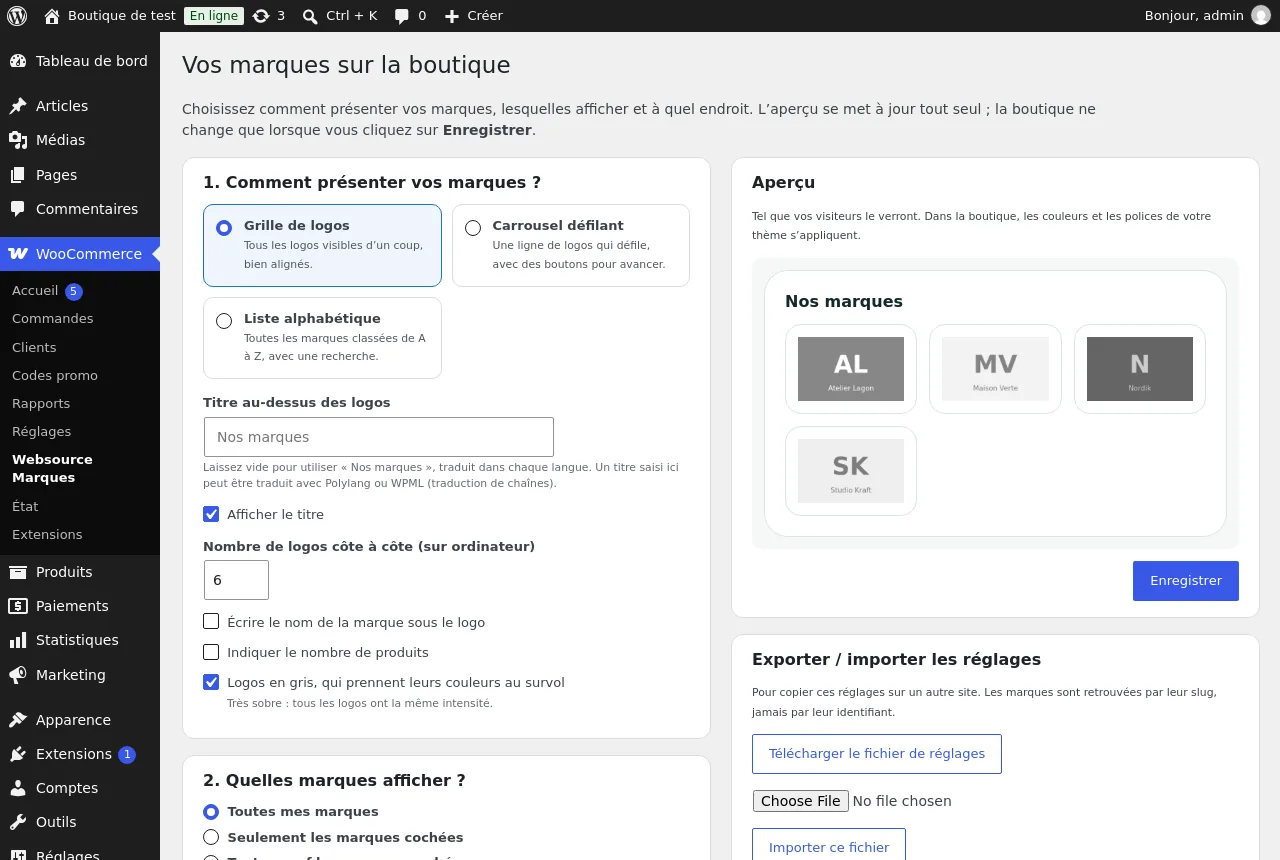Open the home icon for Boutique de test
Image resolution: width=1280 pixels, height=860 pixels.
point(52,16)
